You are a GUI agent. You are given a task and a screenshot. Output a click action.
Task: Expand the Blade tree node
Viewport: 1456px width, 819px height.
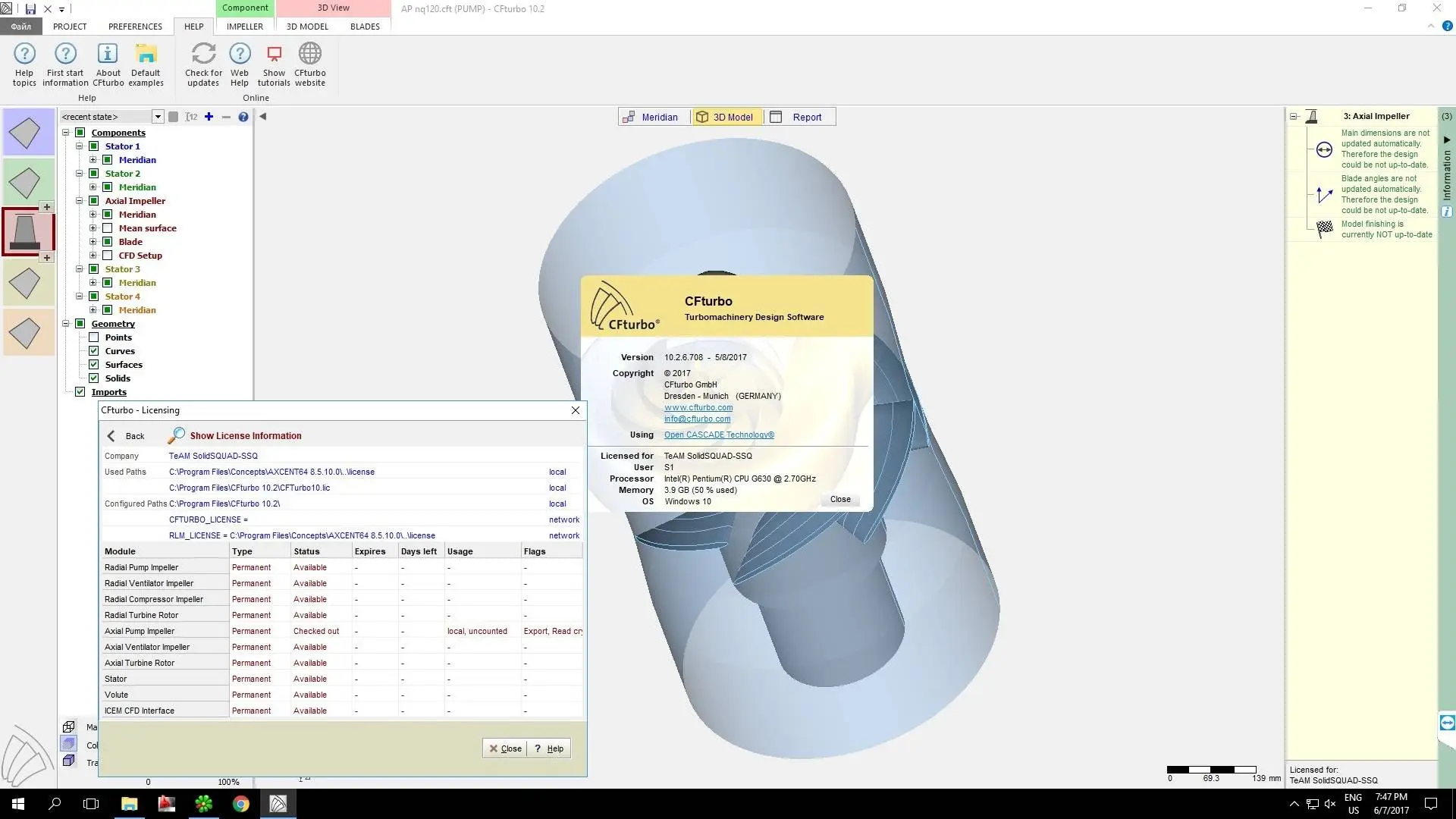pyautogui.click(x=93, y=242)
